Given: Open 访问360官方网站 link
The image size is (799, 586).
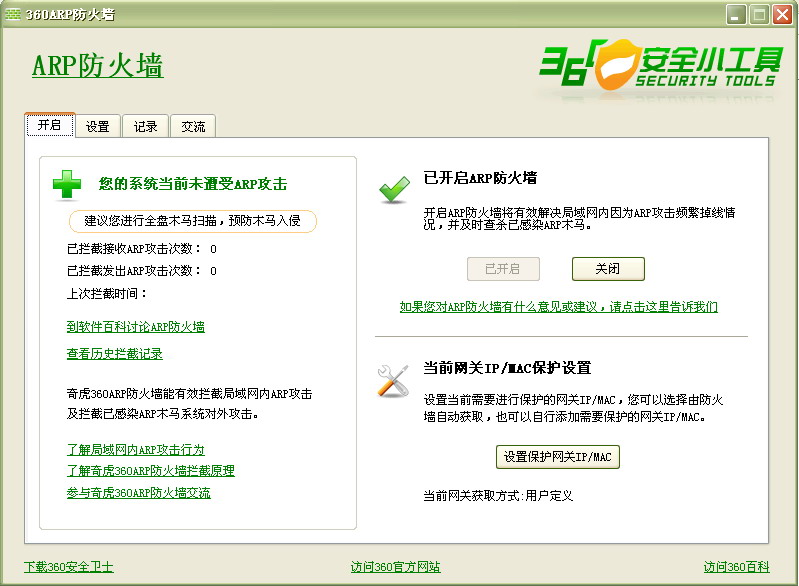Looking at the screenshot, I should [x=395, y=567].
